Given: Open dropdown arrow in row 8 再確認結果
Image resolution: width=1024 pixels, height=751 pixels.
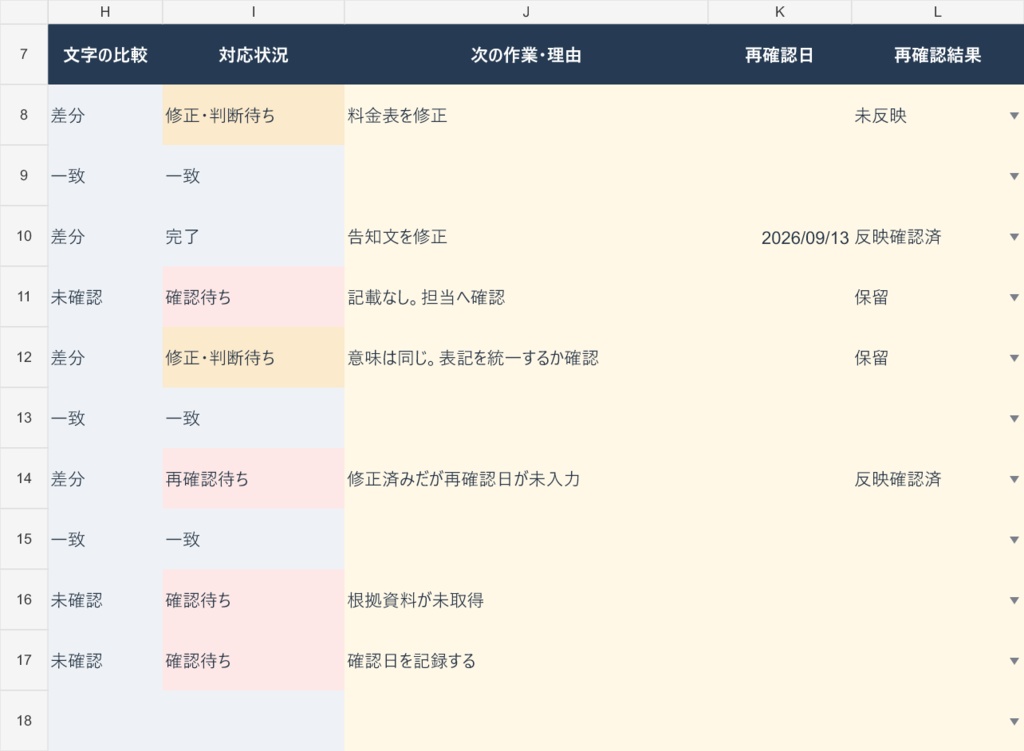Looking at the screenshot, I should 1014,116.
